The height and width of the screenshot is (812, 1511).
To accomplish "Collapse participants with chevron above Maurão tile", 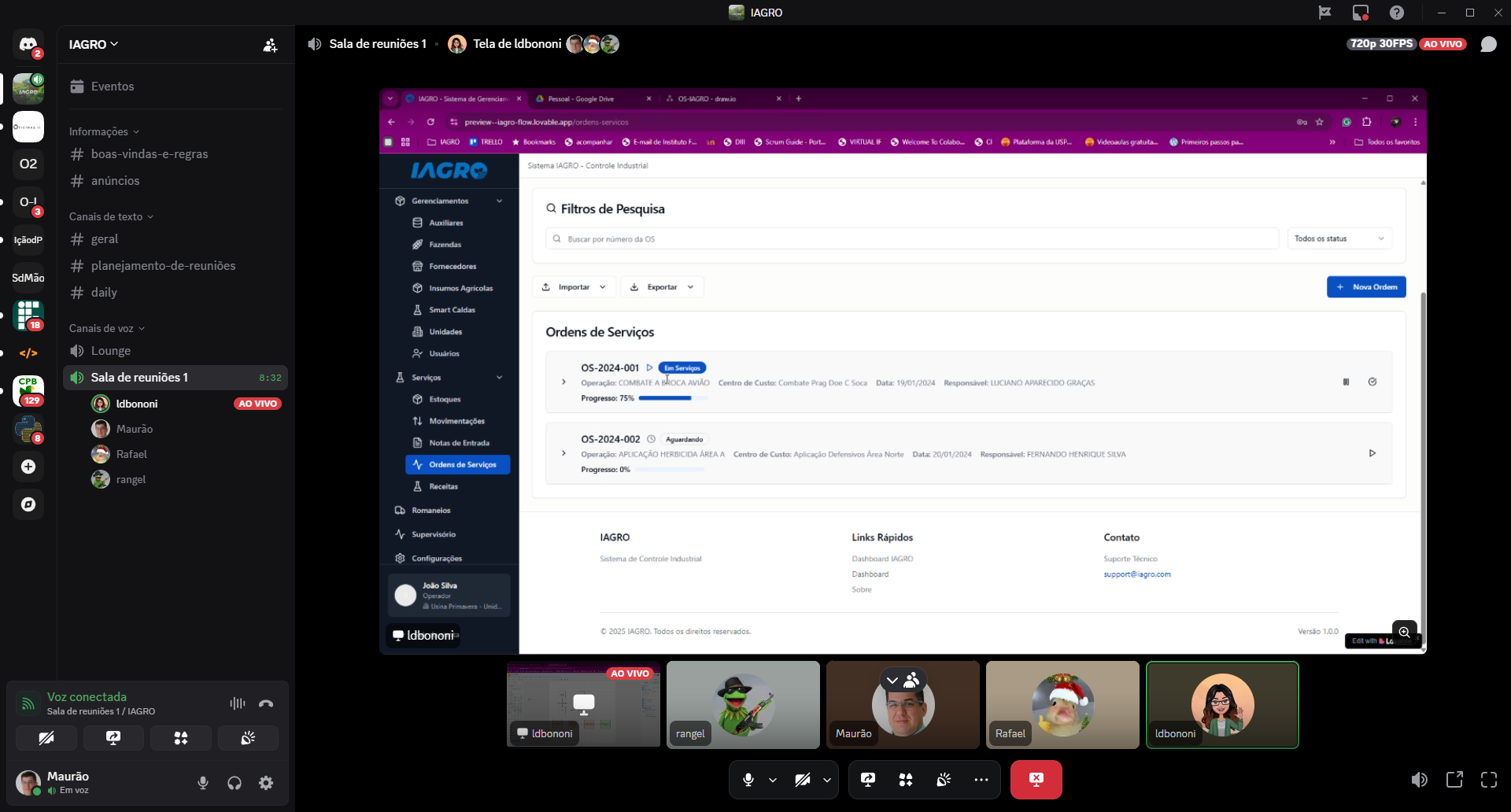I will (x=892, y=680).
